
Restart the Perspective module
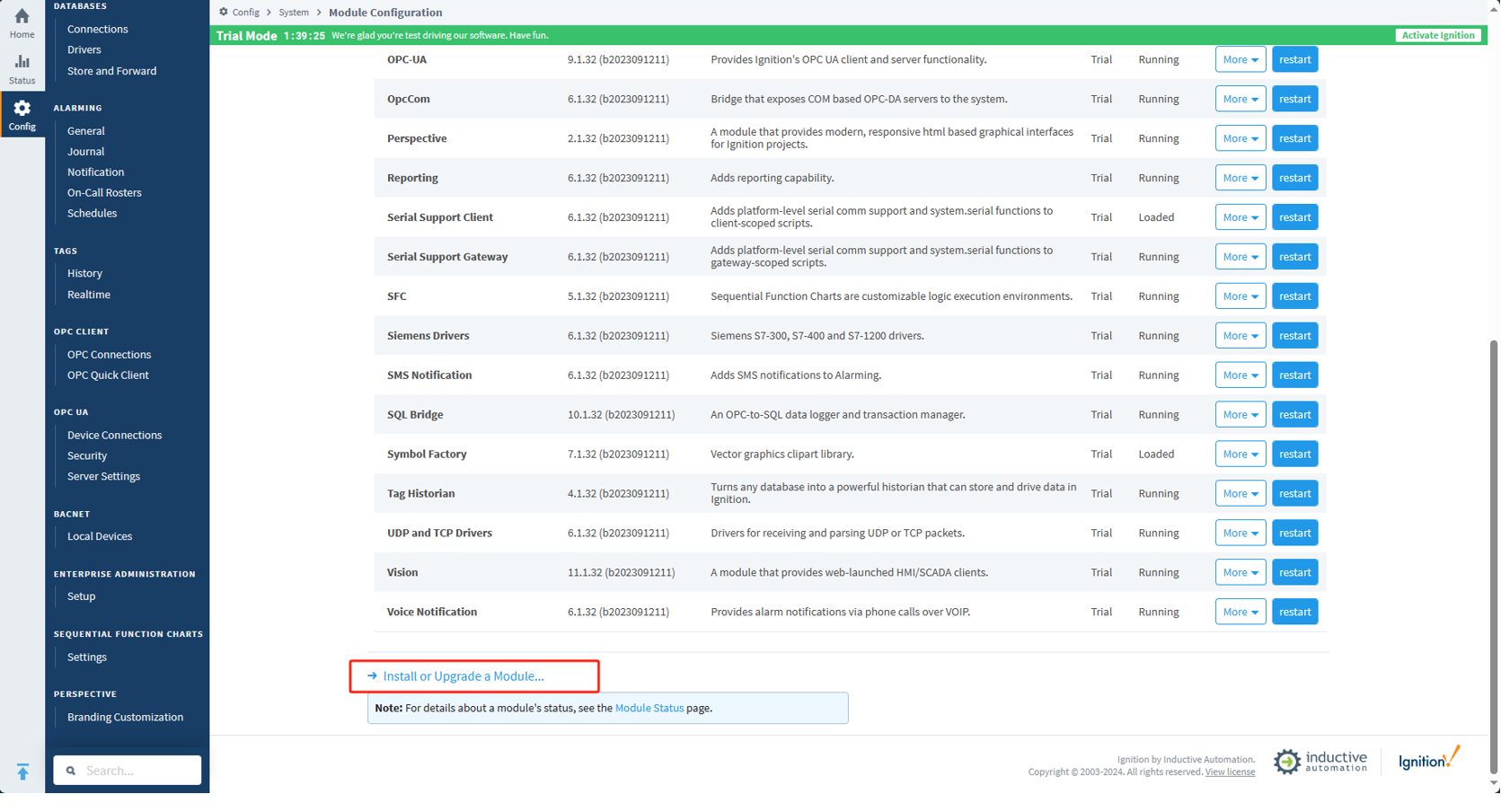click(1294, 138)
